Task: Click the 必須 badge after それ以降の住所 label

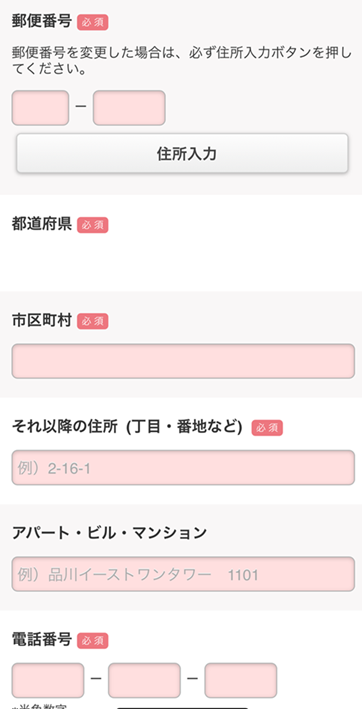Action: pos(267,428)
